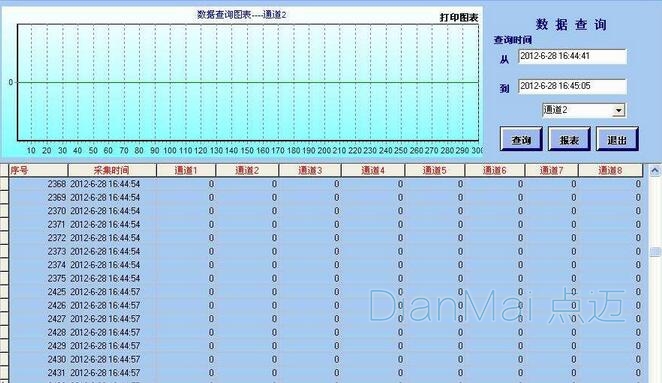The height and width of the screenshot is (383, 662).
Task: Click the 采集时间 column header
Action: [x=112, y=170]
